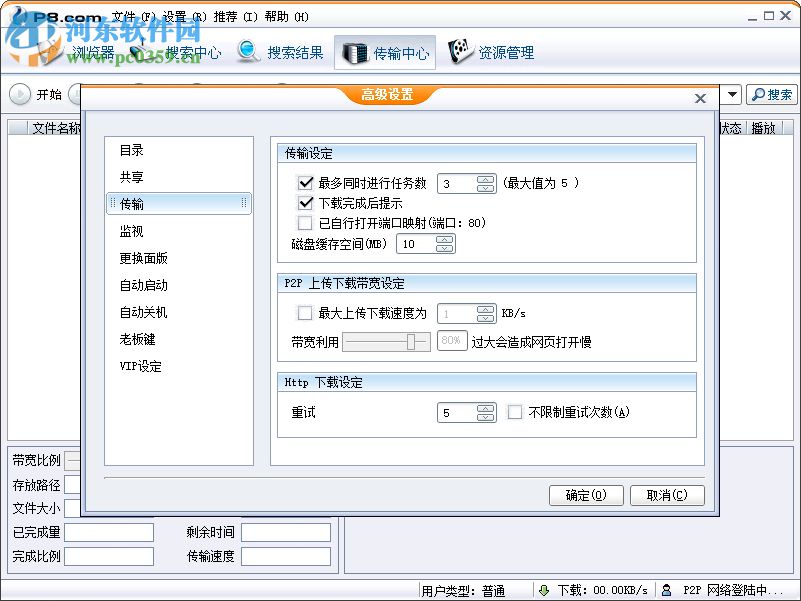Viewport: 801px width, 601px height.
Task: Toggle 最多同时进行任务数 checkbox
Action: tap(305, 182)
